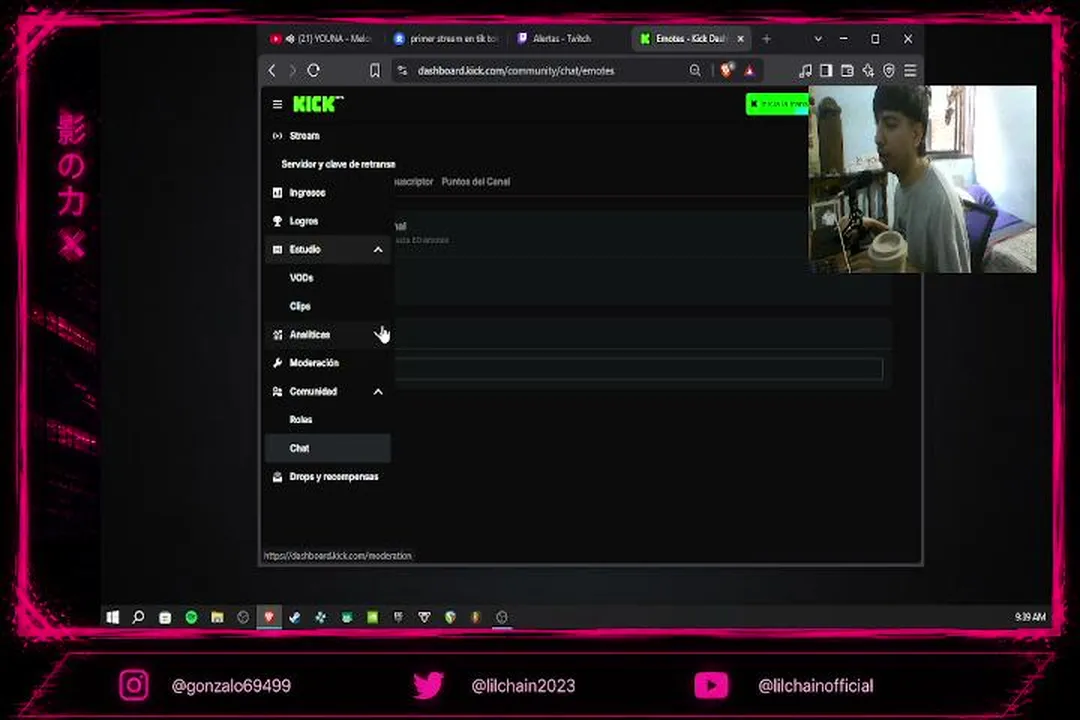1080x720 pixels.
Task: Switch to the primer stream en tik tok tab
Action: pyautogui.click(x=446, y=39)
